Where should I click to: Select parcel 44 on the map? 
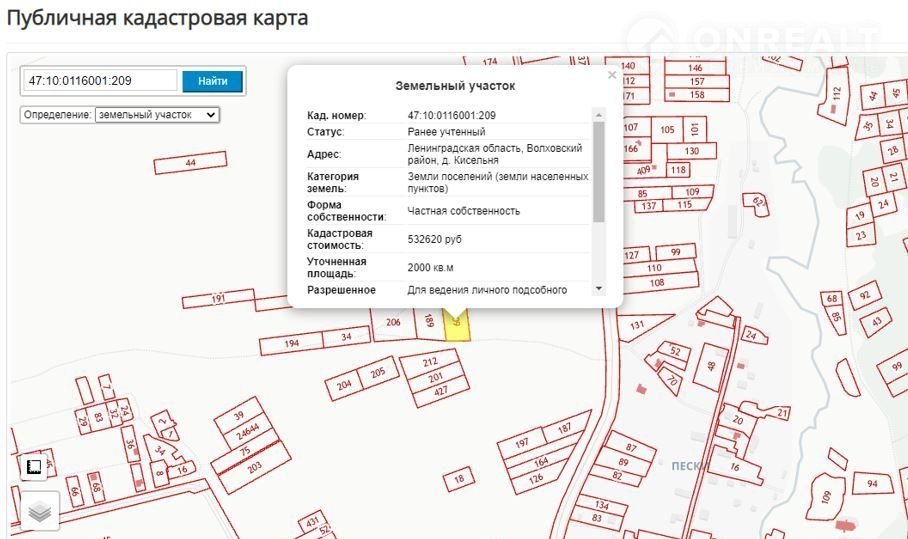tap(190, 163)
